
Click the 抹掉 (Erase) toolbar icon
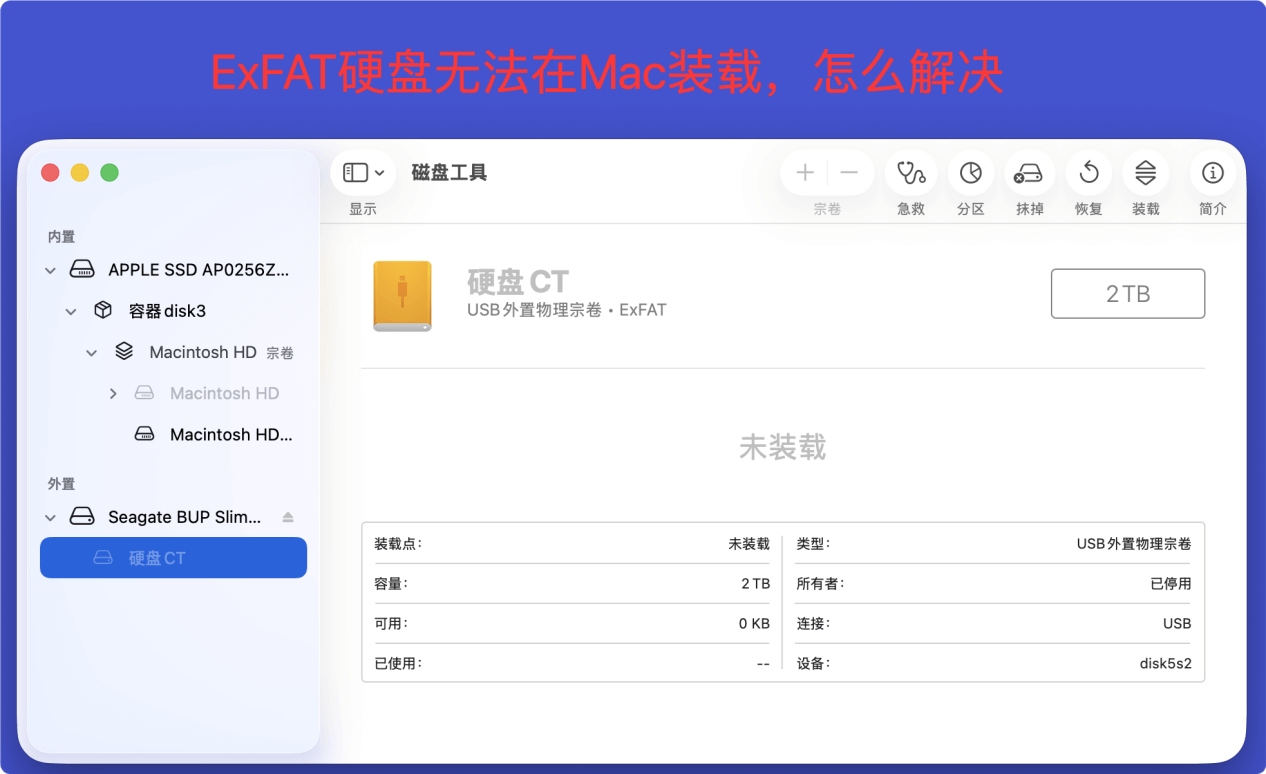1029,172
